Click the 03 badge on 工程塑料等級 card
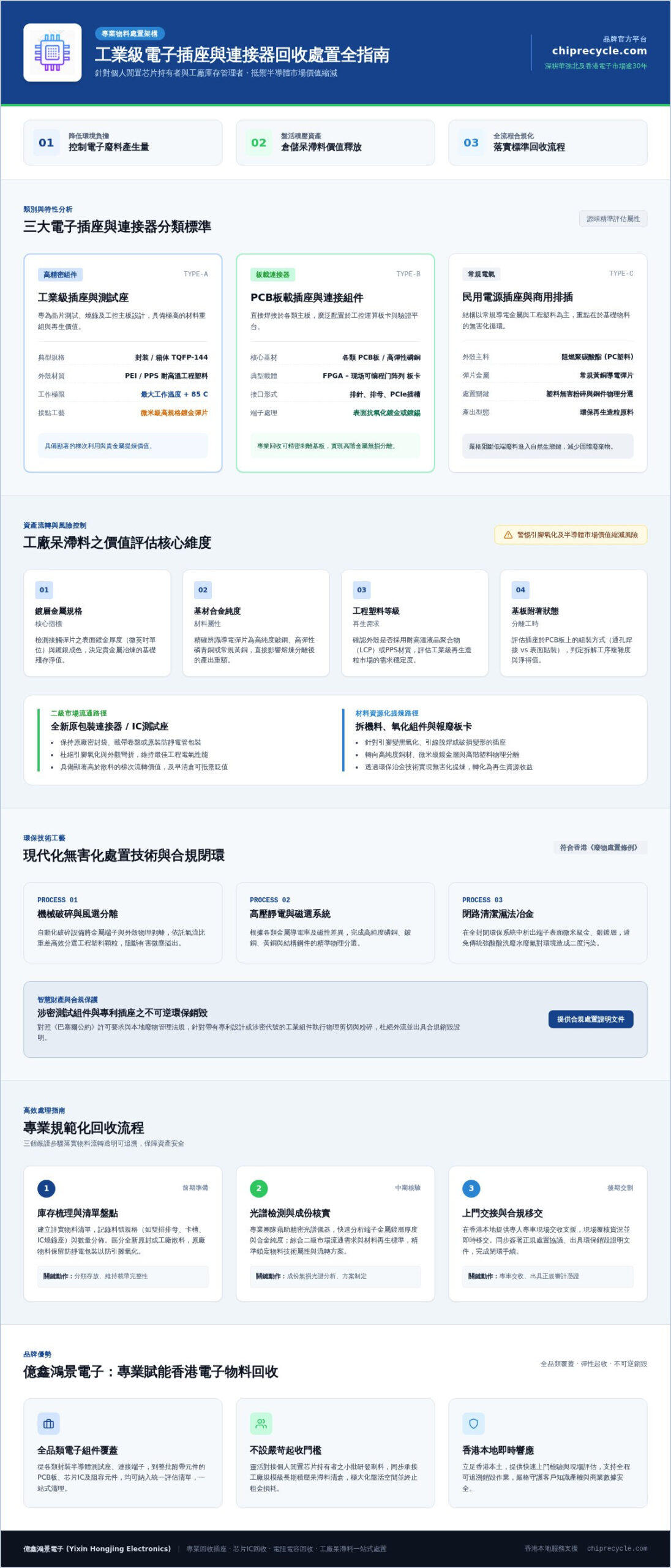This screenshot has width=671, height=1568. click(362, 590)
